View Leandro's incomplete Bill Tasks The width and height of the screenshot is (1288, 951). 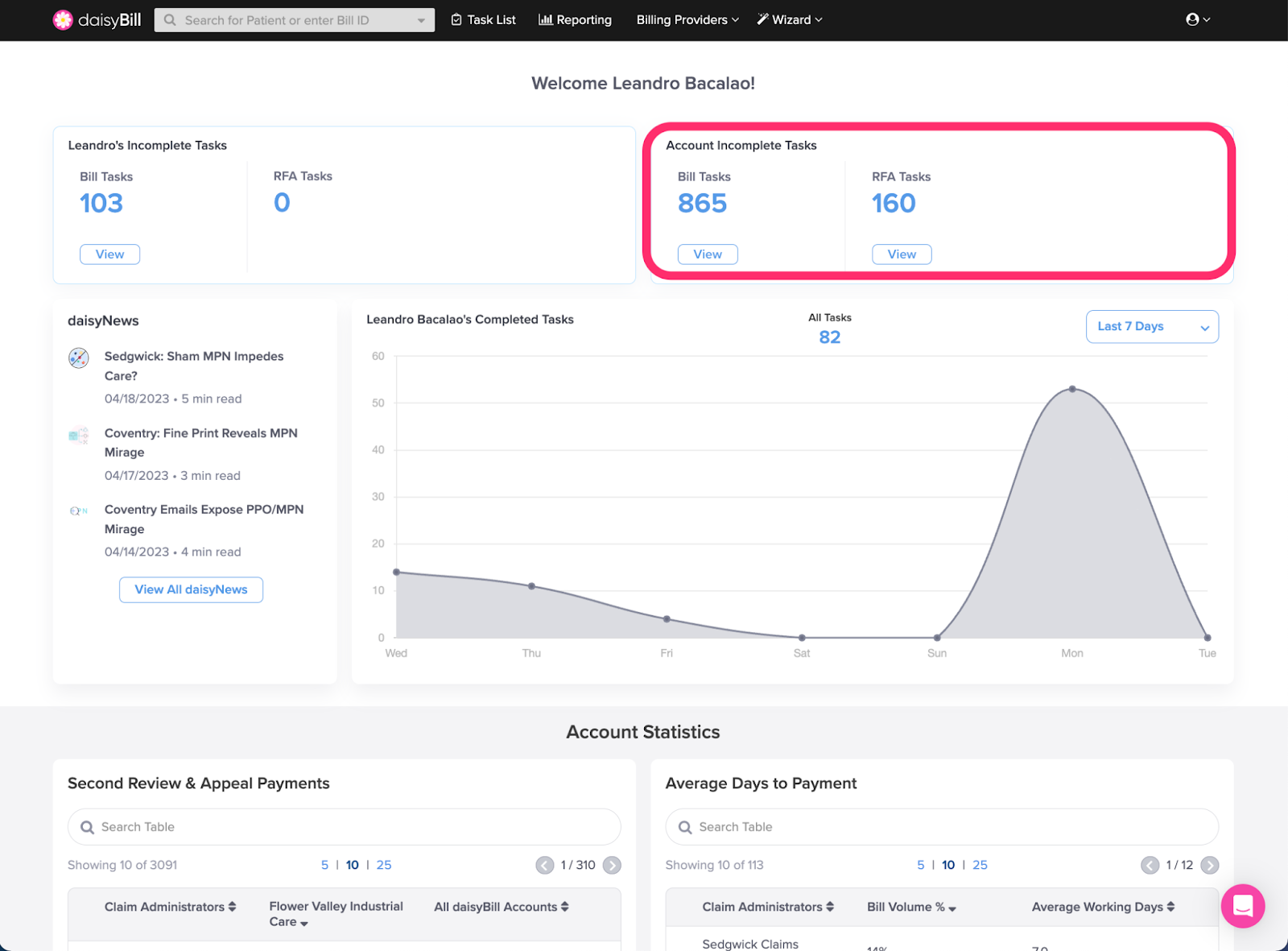(x=109, y=254)
